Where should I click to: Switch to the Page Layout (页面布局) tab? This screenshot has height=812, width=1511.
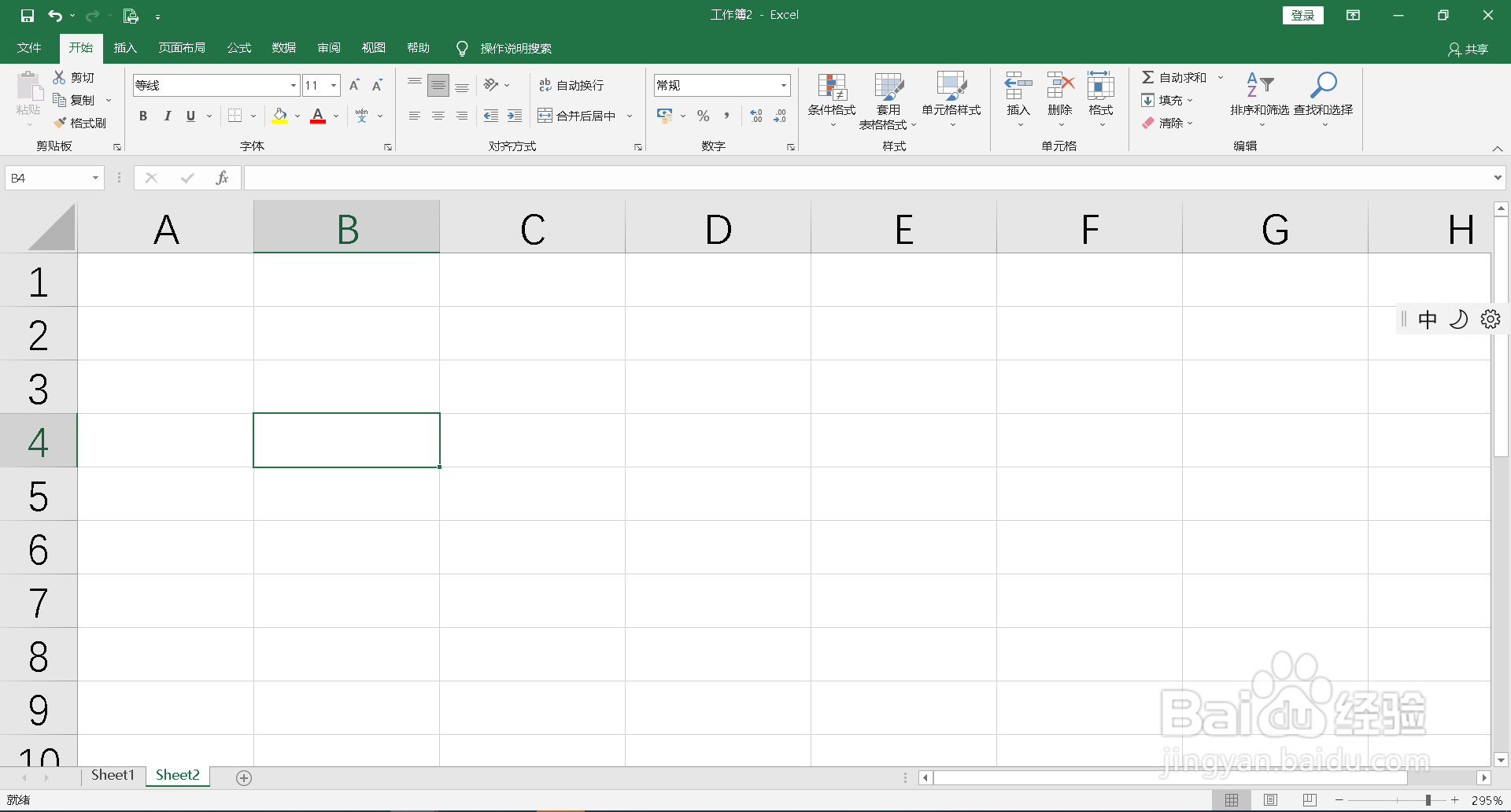(182, 48)
